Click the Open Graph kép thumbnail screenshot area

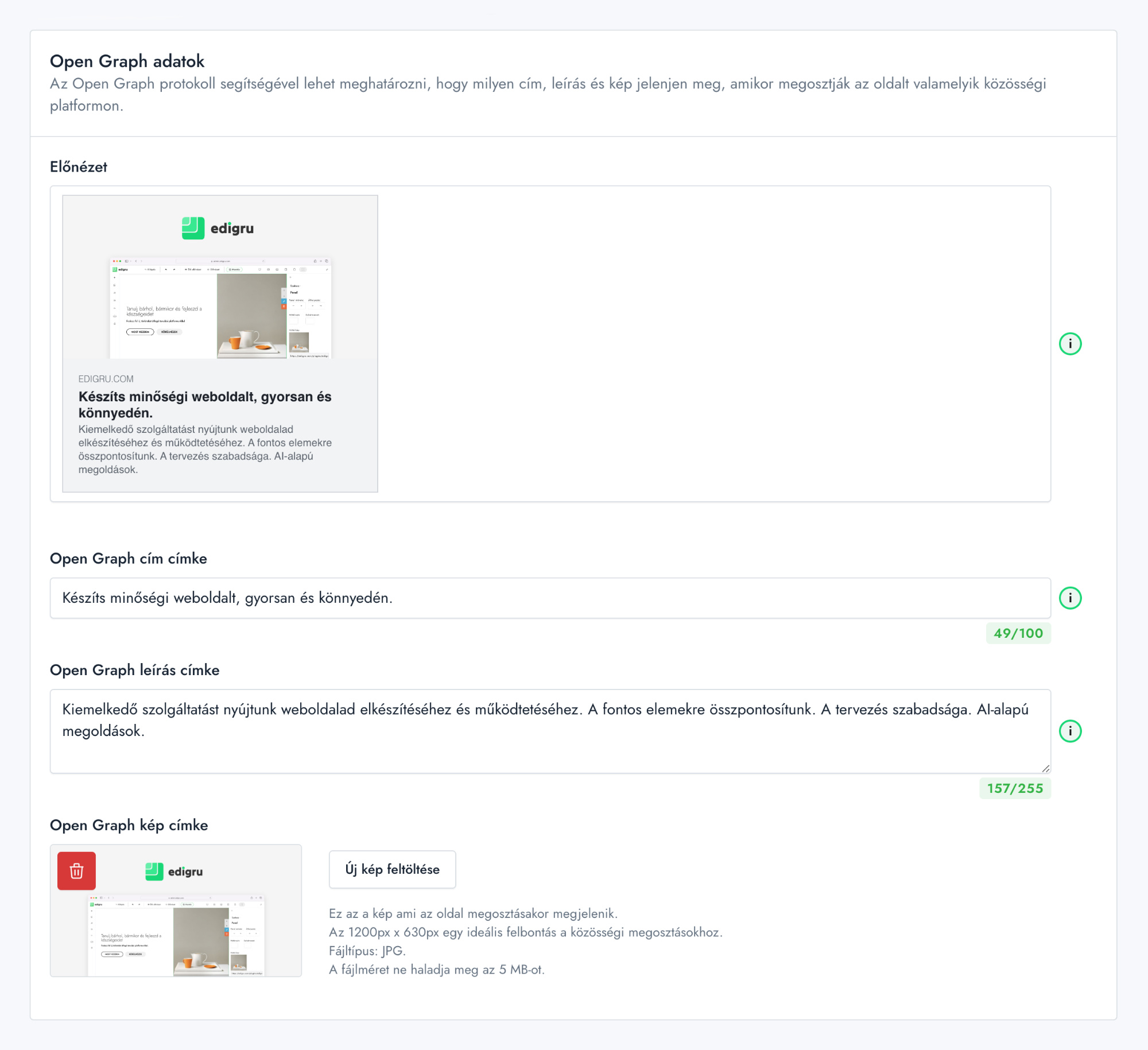[x=176, y=937]
